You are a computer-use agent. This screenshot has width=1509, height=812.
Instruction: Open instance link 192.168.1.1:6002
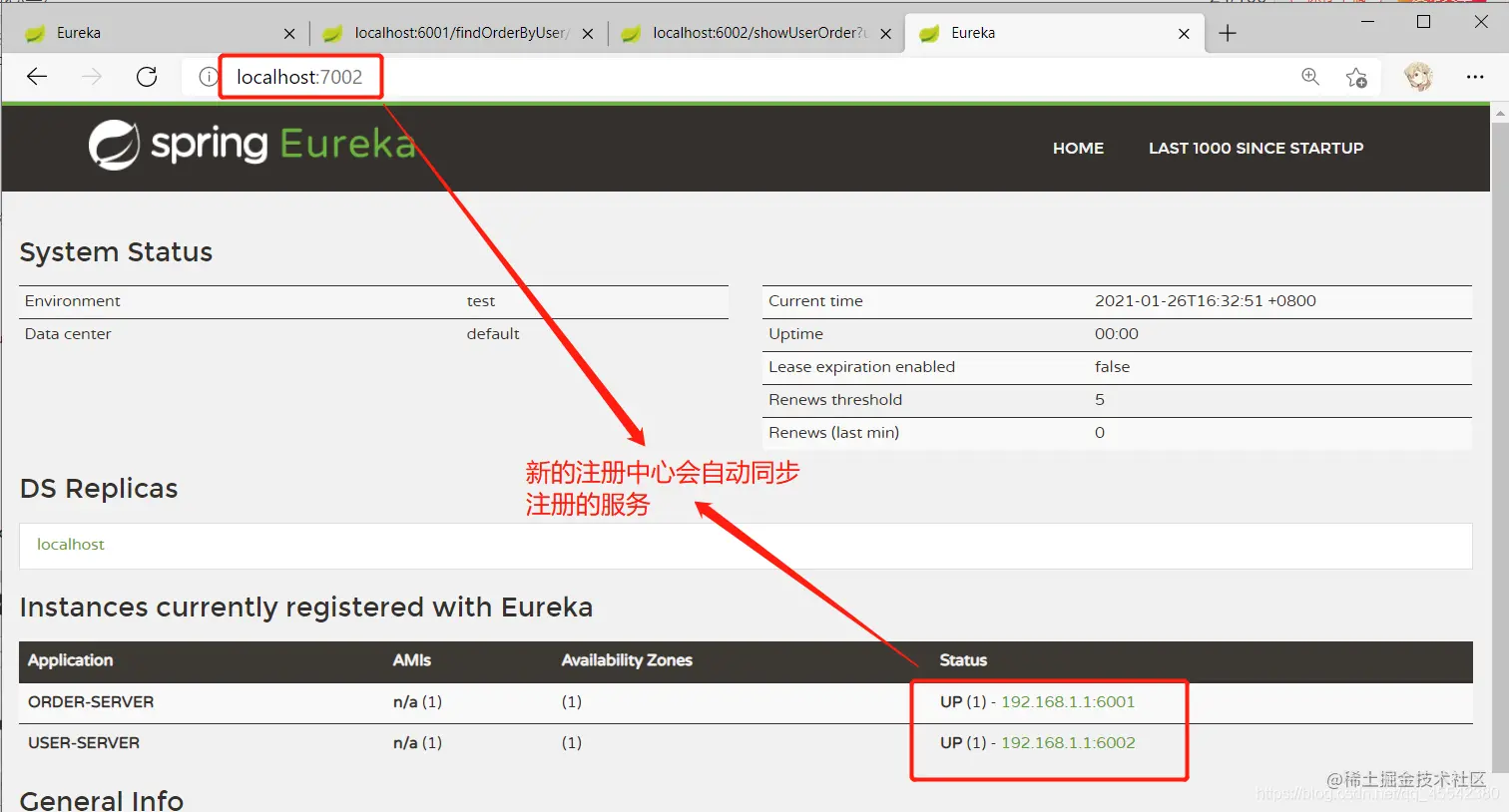click(1068, 743)
